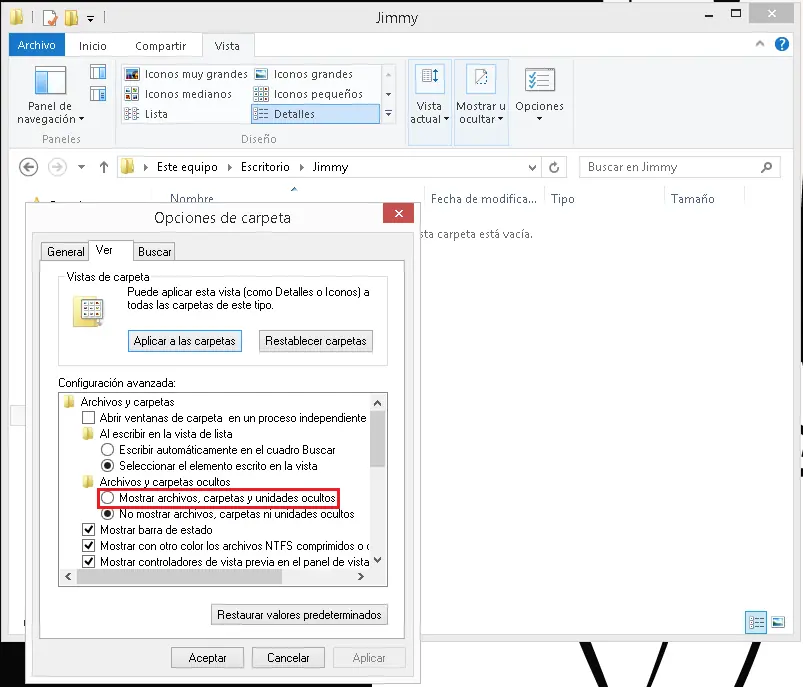Select Escribir automáticamente en el cuadro Buscar
803x687 pixels.
[x=108, y=450]
